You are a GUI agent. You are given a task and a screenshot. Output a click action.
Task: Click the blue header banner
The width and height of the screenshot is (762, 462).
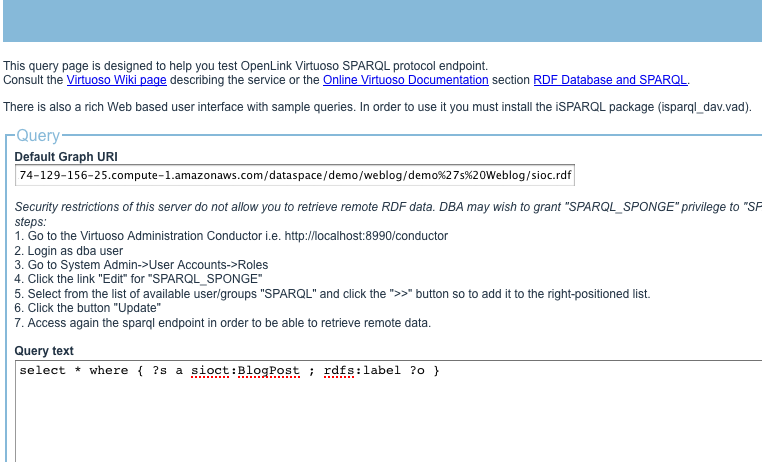pyautogui.click(x=381, y=21)
